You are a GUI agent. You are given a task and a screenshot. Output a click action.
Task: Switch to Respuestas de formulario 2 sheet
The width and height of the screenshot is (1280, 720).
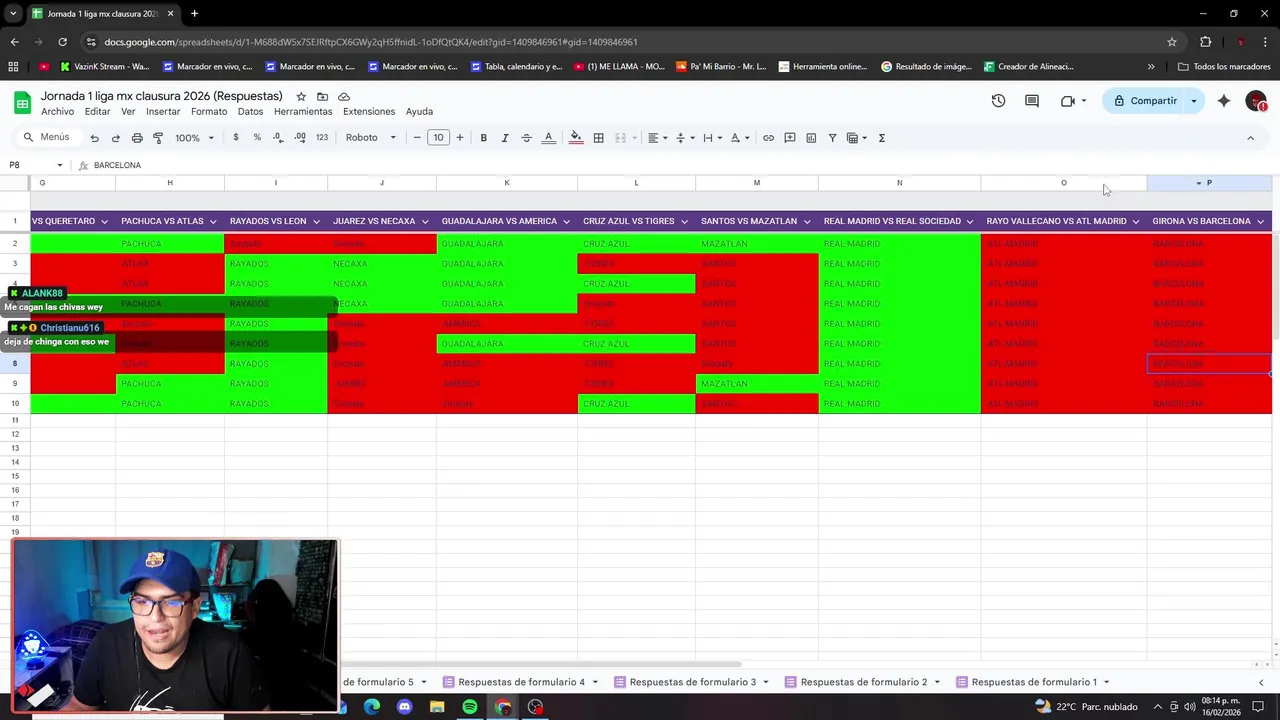(864, 682)
